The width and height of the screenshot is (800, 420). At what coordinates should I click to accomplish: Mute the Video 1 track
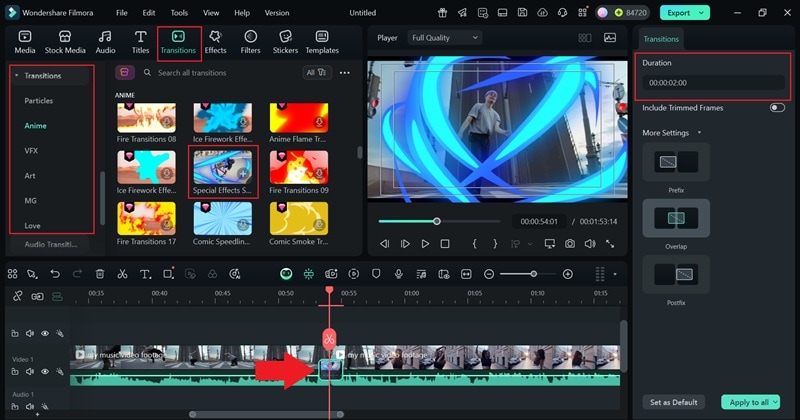click(x=30, y=372)
